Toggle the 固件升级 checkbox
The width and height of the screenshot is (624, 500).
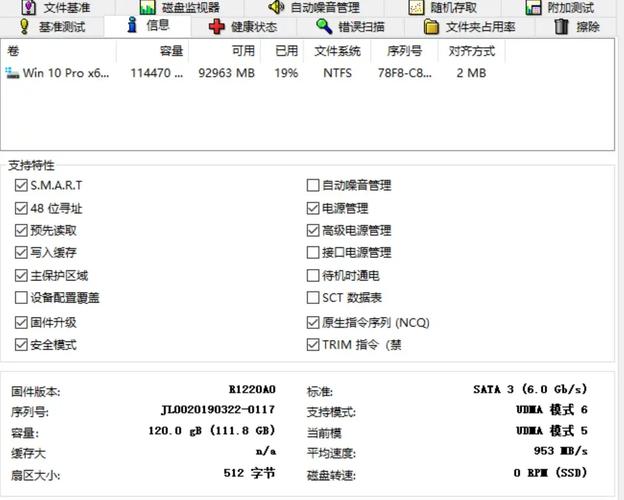click(x=21, y=322)
